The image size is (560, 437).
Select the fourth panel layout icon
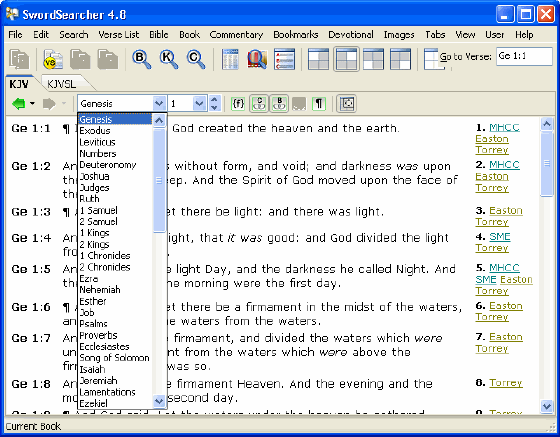click(400, 59)
